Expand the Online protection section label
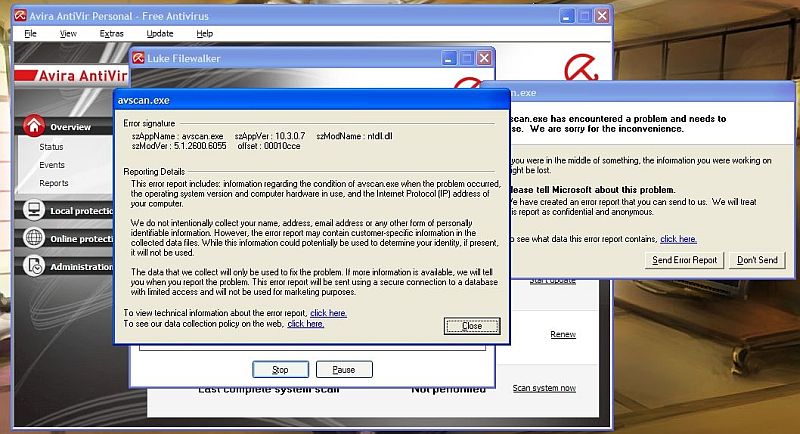800x434 pixels. point(82,239)
